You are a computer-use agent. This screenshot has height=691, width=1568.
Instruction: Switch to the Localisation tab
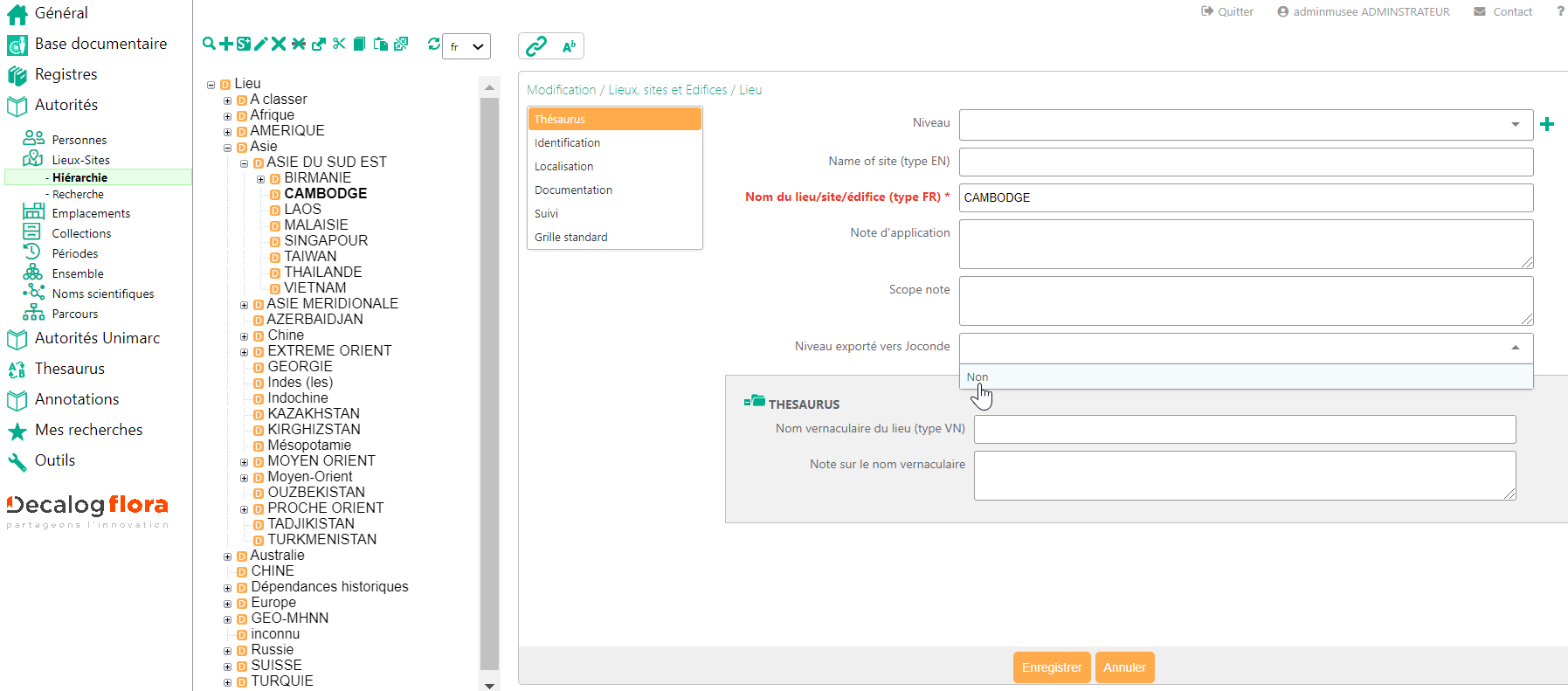(x=564, y=166)
